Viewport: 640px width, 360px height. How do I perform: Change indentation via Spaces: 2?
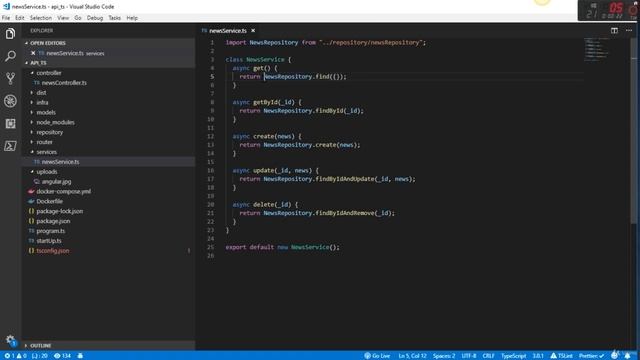pyautogui.click(x=444, y=356)
